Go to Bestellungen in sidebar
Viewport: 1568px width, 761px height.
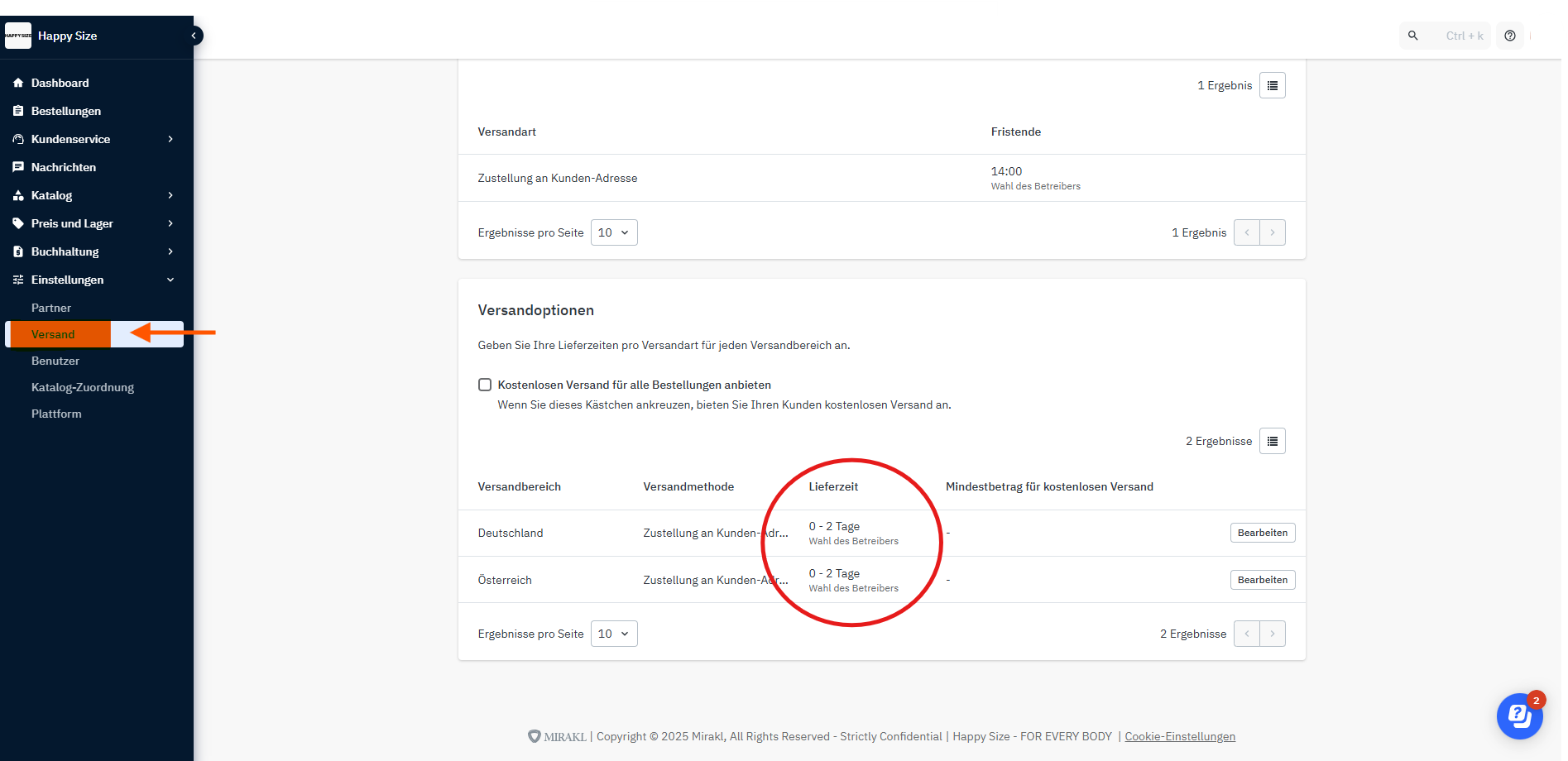click(x=65, y=111)
